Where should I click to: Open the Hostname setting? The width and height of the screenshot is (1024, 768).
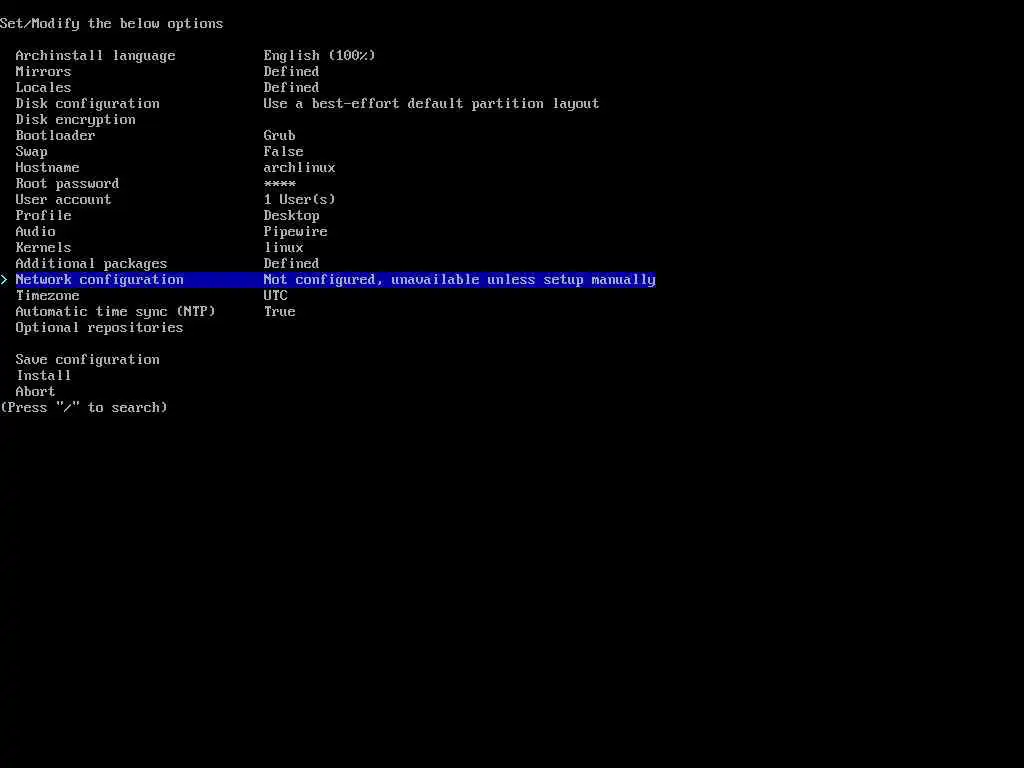(x=47, y=167)
